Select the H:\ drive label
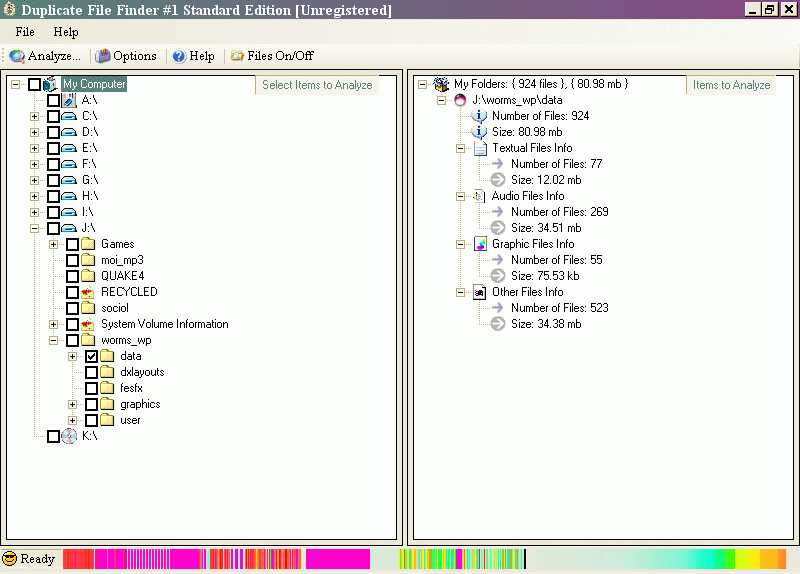 pos(90,196)
